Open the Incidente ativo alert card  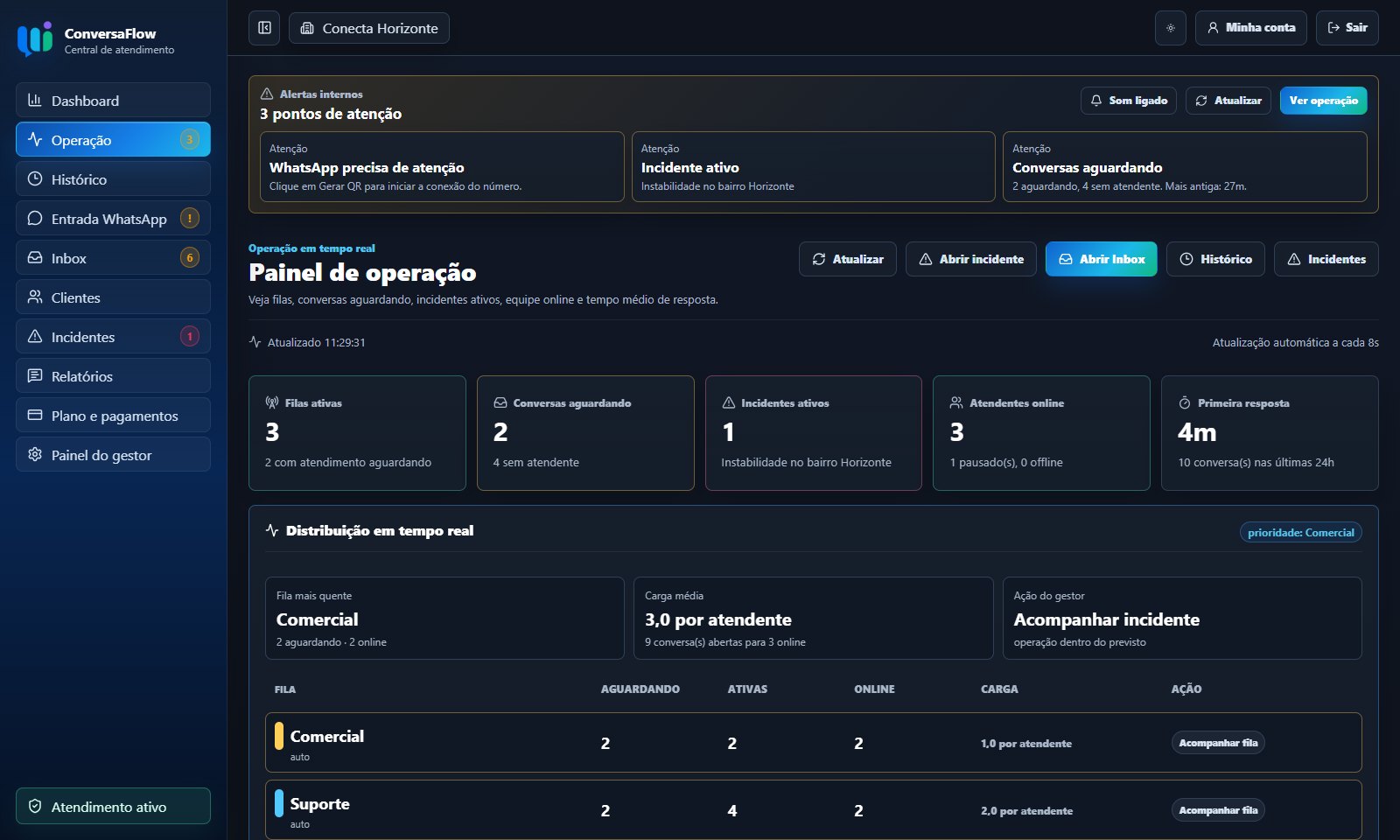814,167
